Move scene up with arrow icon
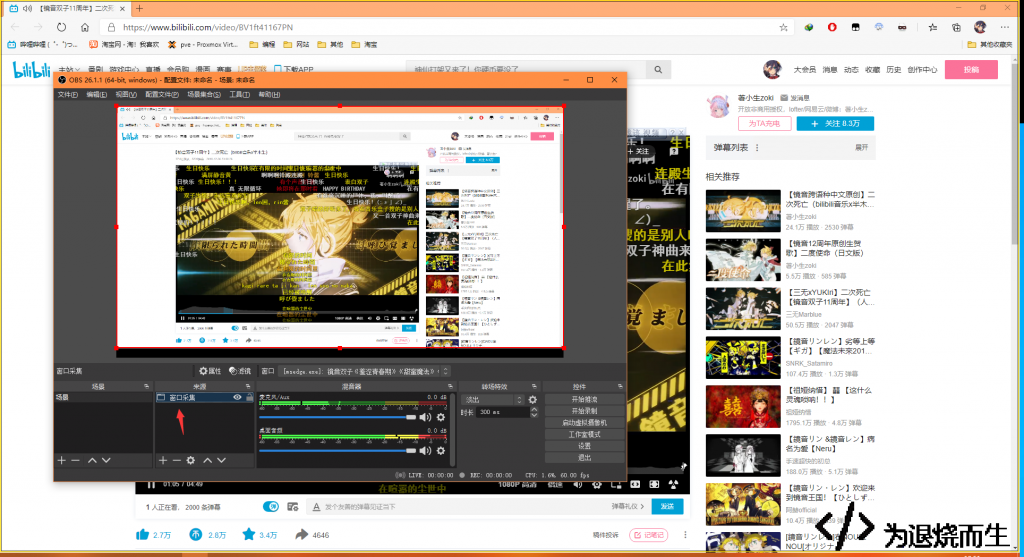Screen dimensions: 1024x557 92,460
